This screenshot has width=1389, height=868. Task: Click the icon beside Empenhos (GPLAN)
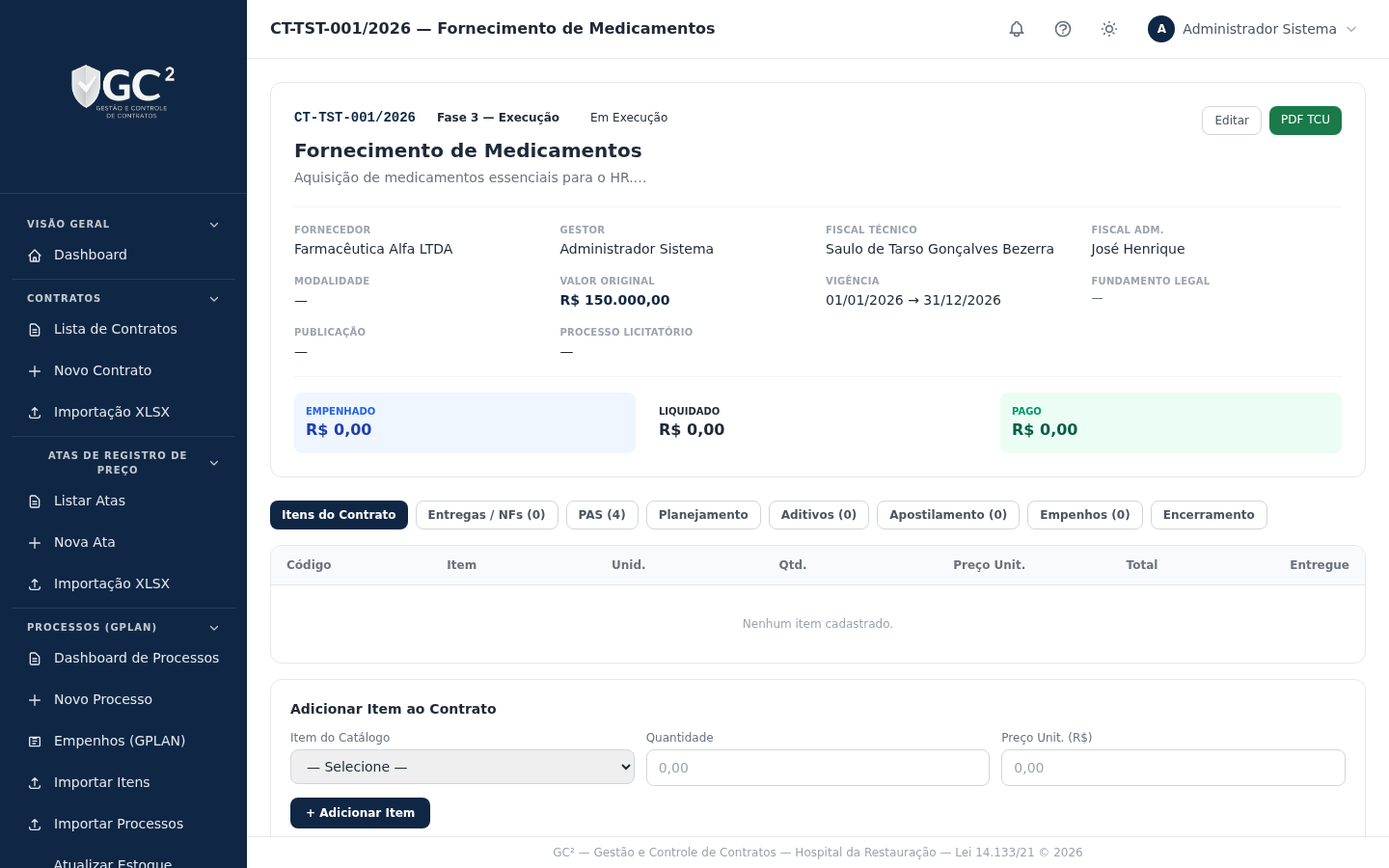click(35, 742)
